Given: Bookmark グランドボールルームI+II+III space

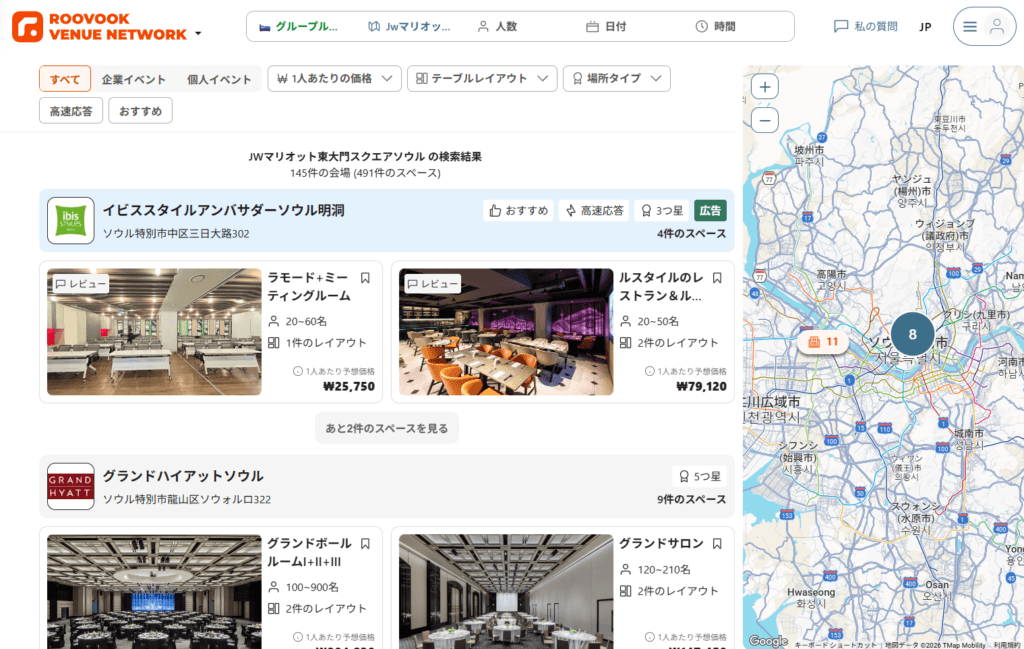Looking at the screenshot, I should point(366,544).
